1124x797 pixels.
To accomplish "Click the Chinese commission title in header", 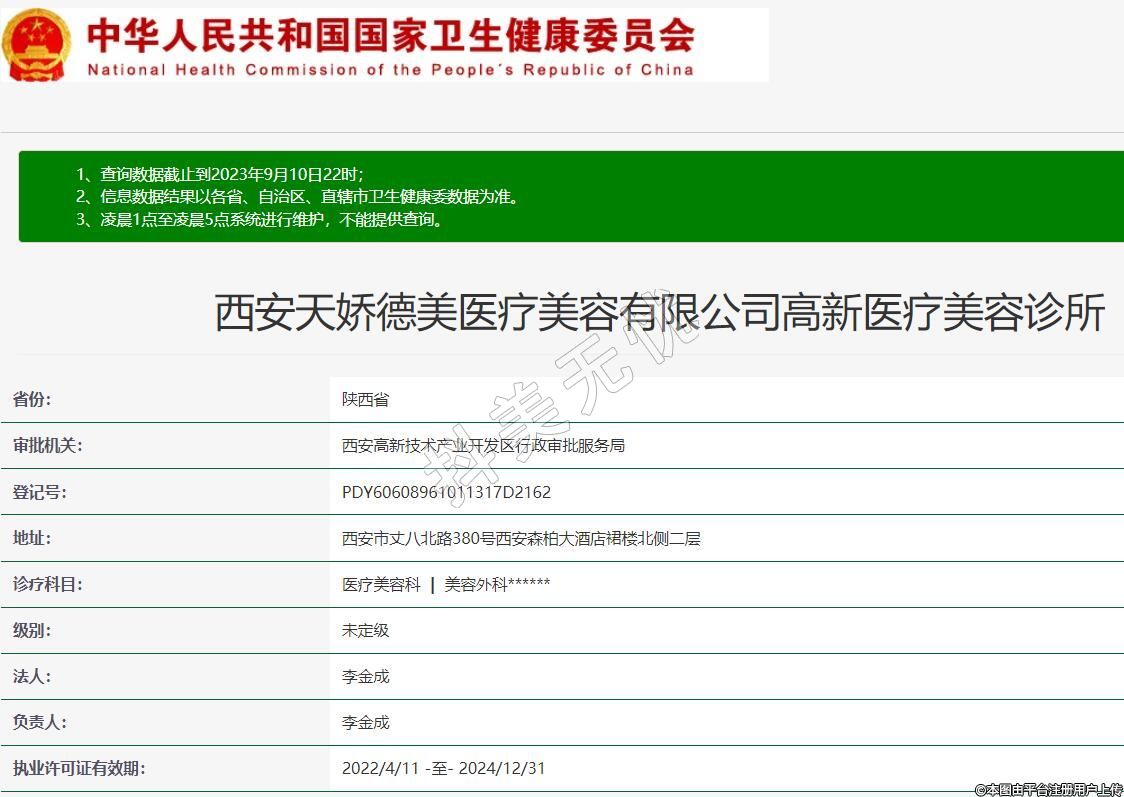I will (390, 35).
